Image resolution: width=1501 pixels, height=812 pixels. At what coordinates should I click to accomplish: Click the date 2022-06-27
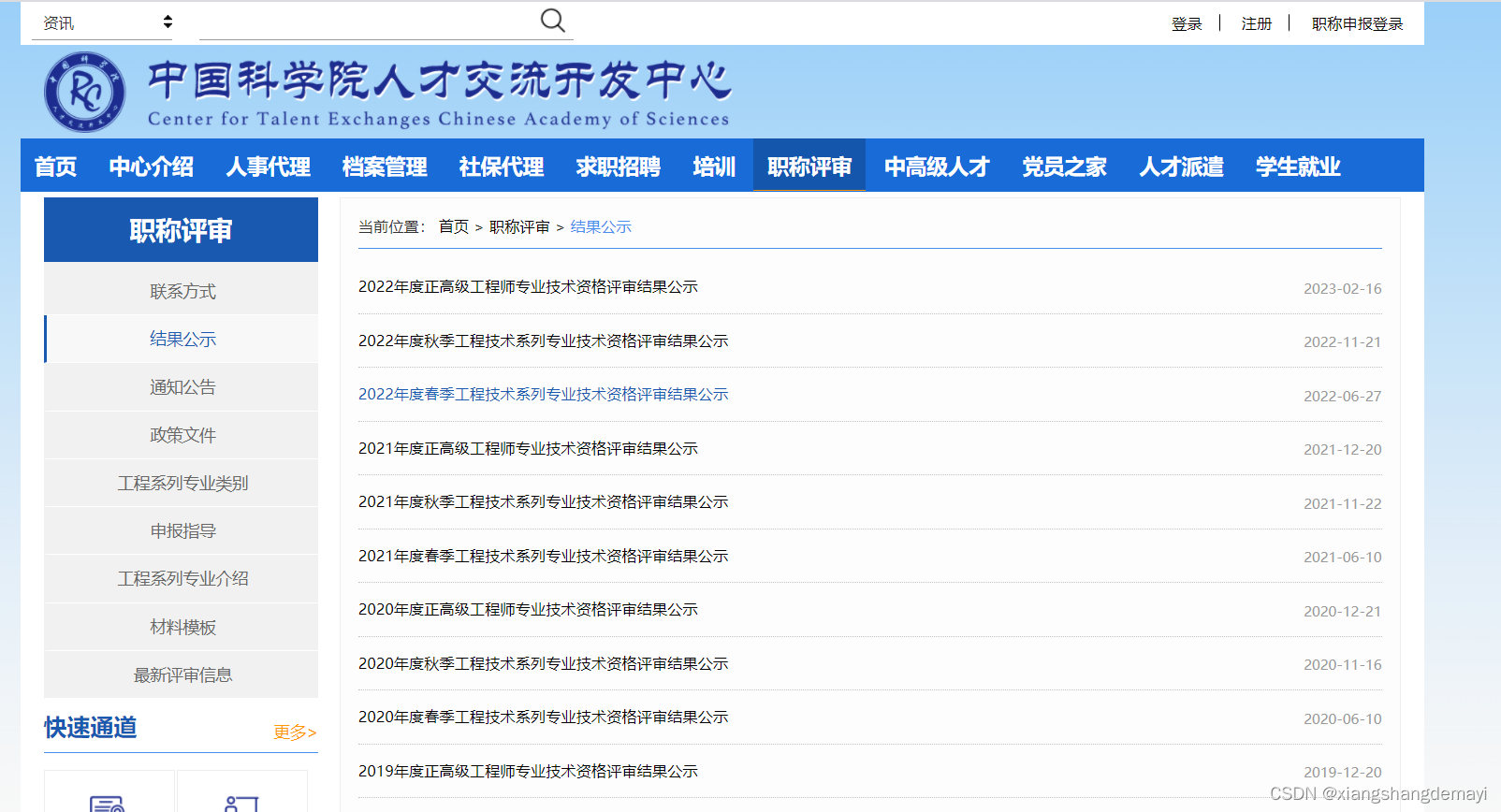pyautogui.click(x=1342, y=397)
